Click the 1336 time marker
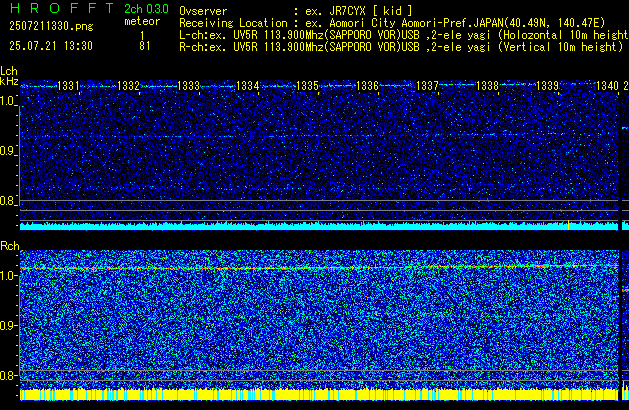The width and height of the screenshot is (629, 410). [x=367, y=86]
